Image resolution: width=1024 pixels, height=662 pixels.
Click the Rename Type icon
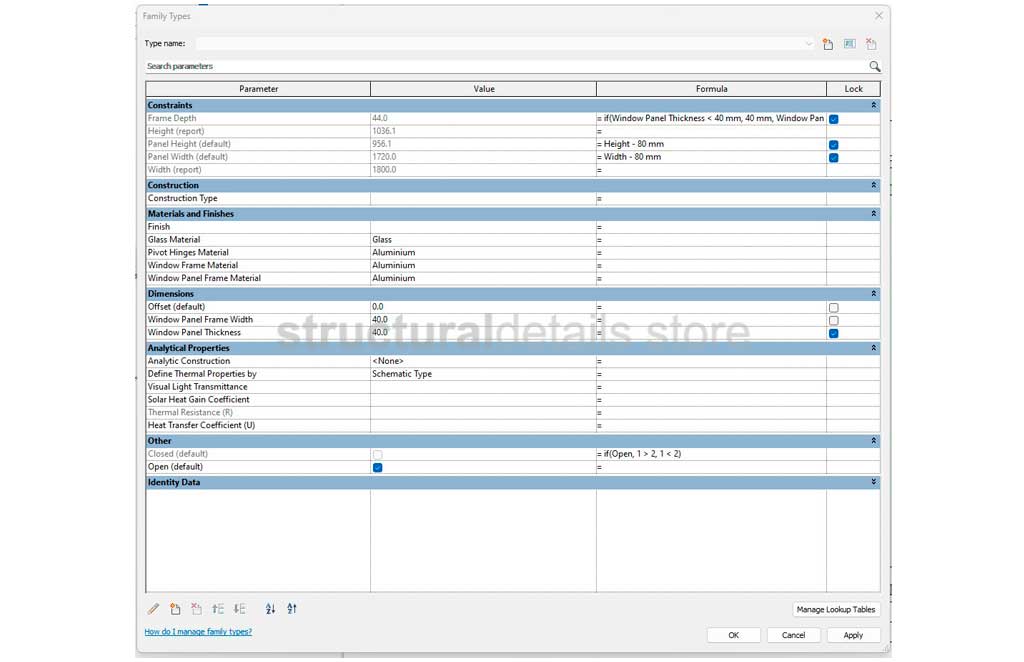[849, 44]
